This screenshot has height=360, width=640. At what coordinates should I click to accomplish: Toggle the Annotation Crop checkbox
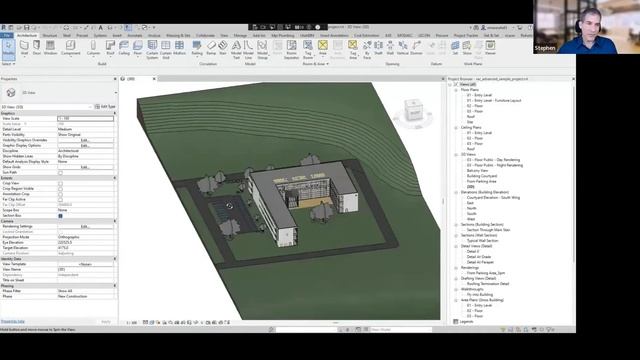tap(60, 194)
